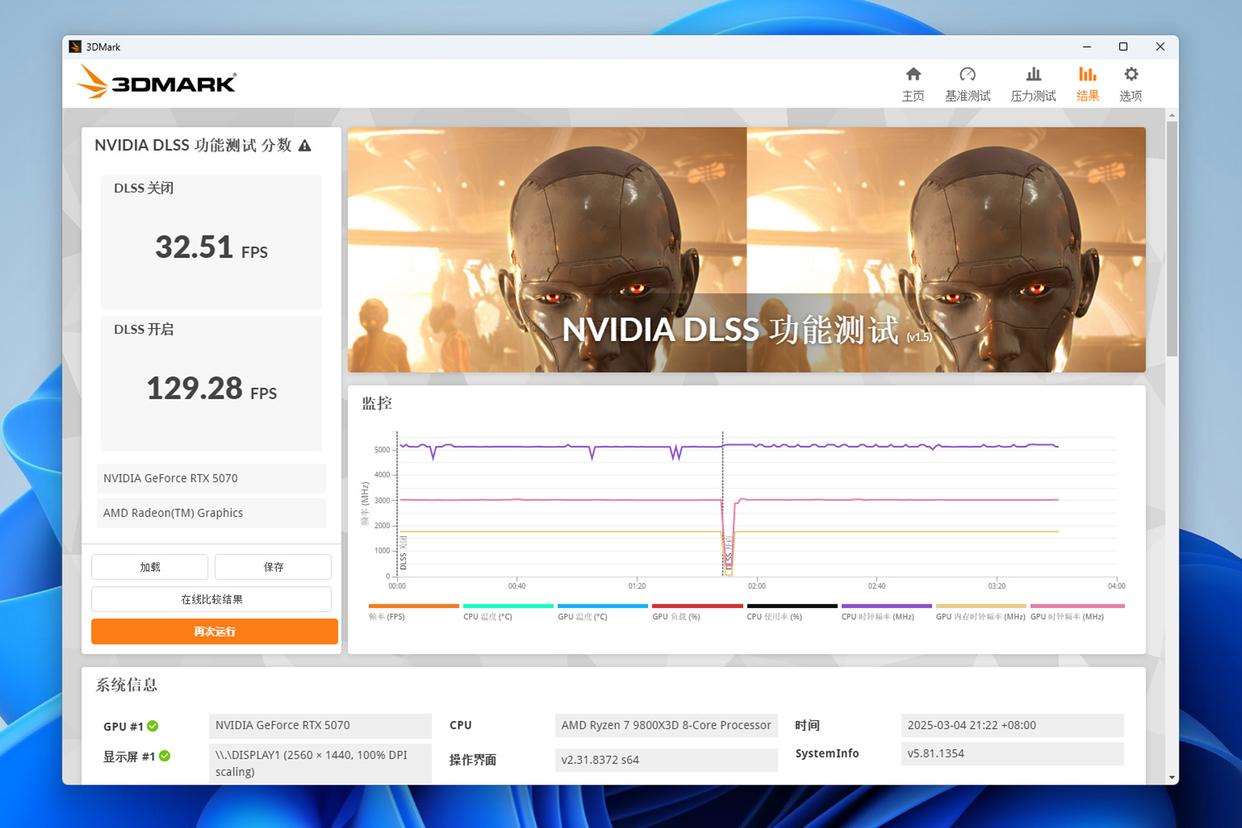Image resolution: width=1242 pixels, height=828 pixels.
Task: Close the 3DMark window
Action: (1160, 47)
